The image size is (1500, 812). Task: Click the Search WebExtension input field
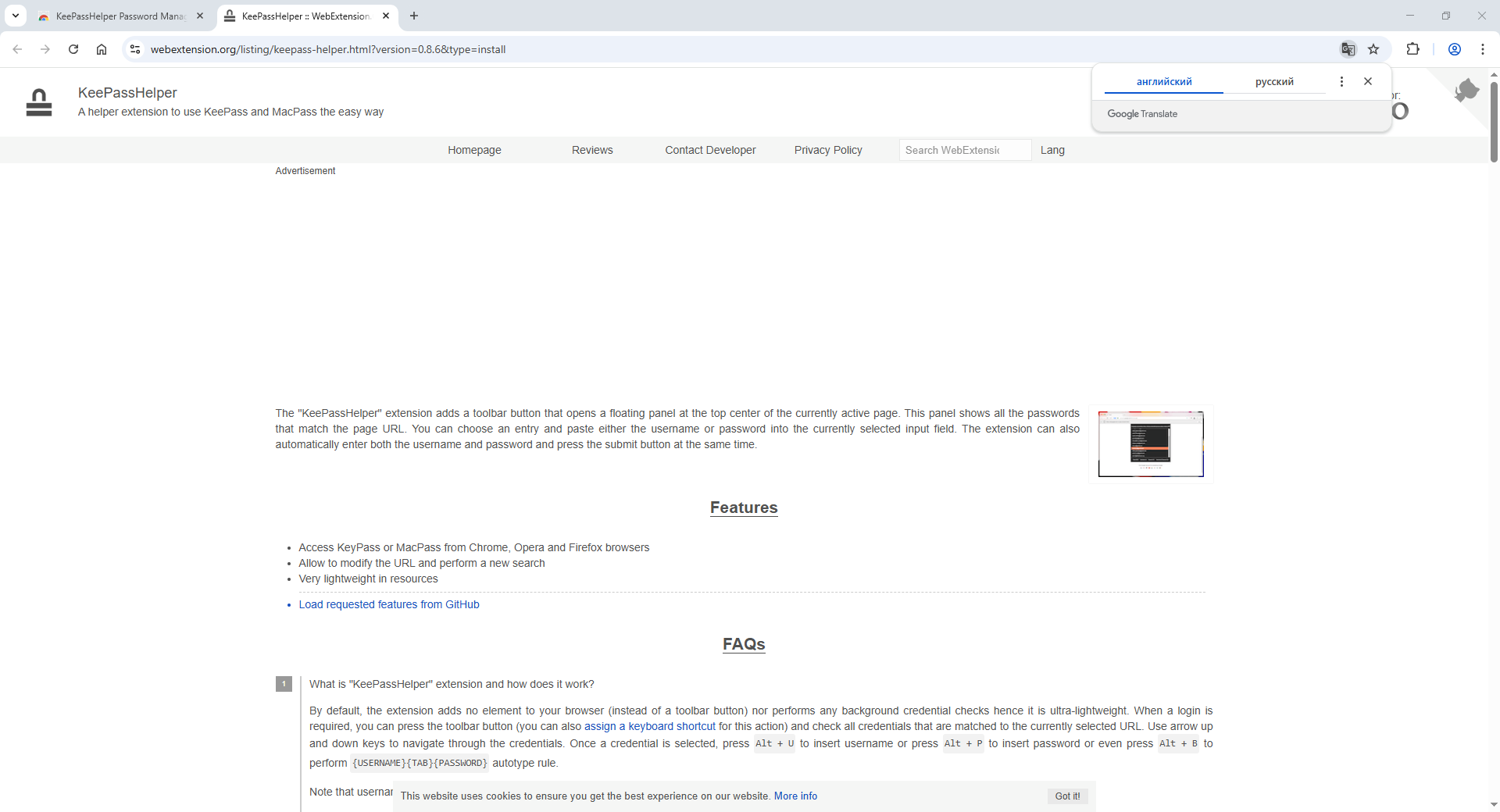click(x=964, y=150)
